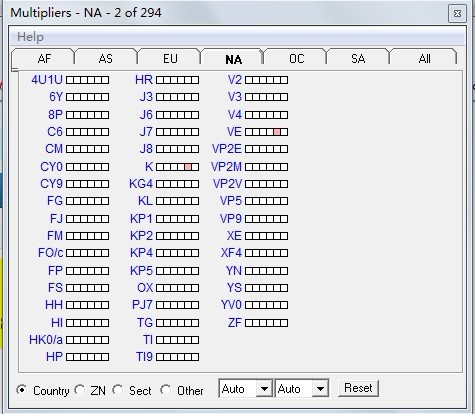Image resolution: width=475 pixels, height=414 pixels.
Task: Close the Multipliers window
Action: coord(457,14)
